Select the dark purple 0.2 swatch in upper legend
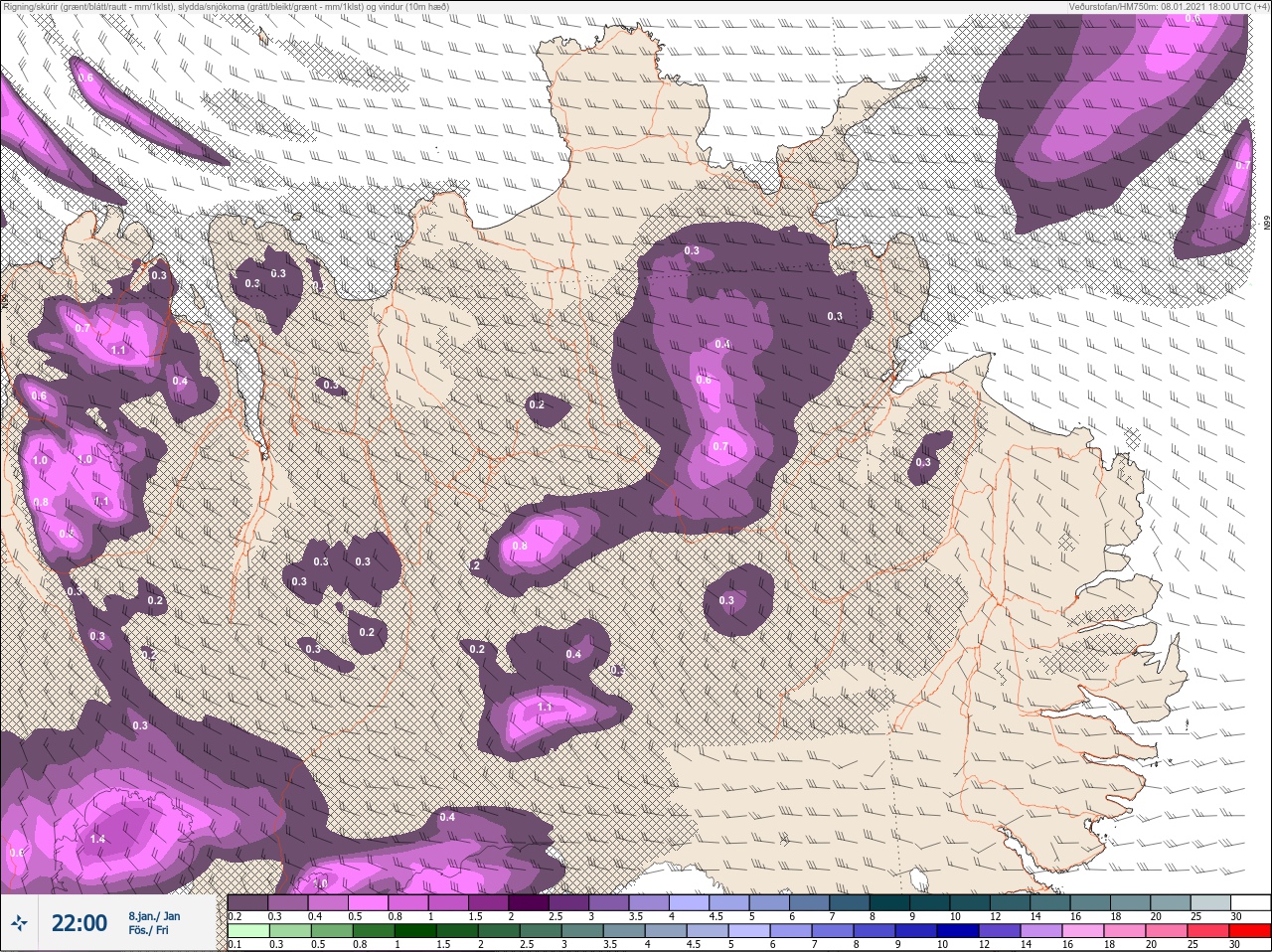 click(247, 902)
